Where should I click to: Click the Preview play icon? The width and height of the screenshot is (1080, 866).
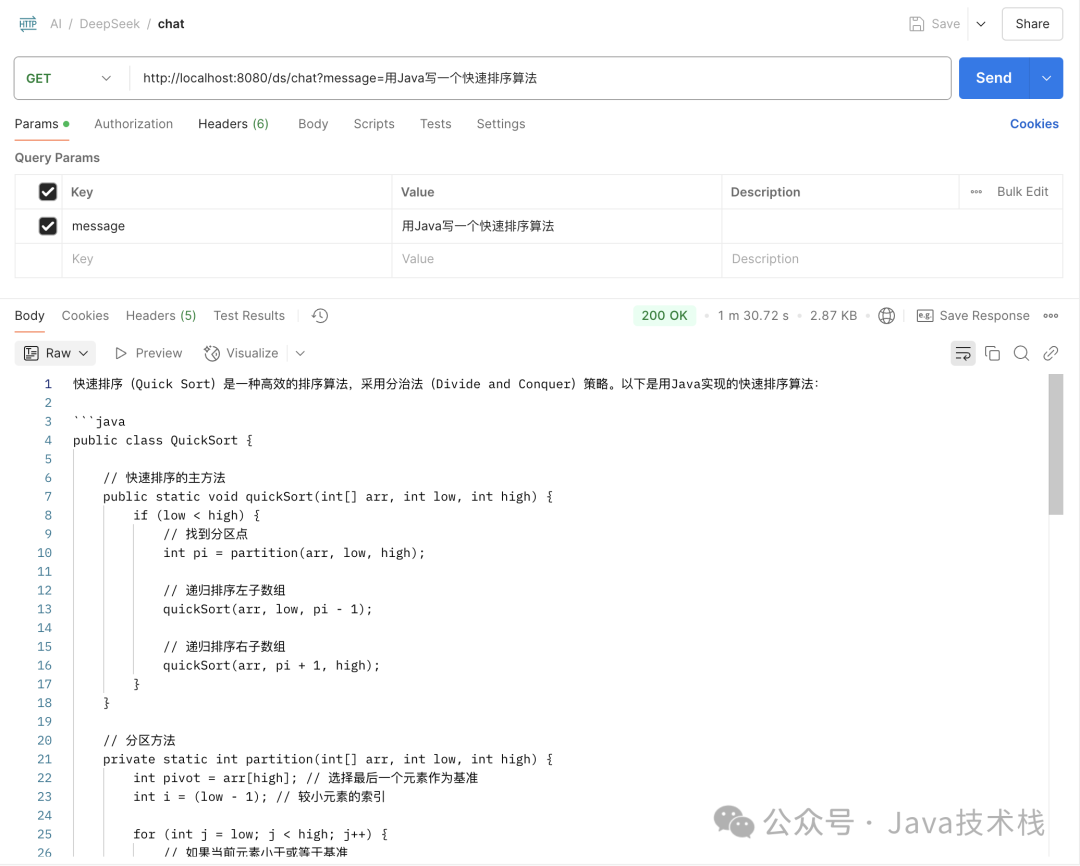tap(121, 353)
